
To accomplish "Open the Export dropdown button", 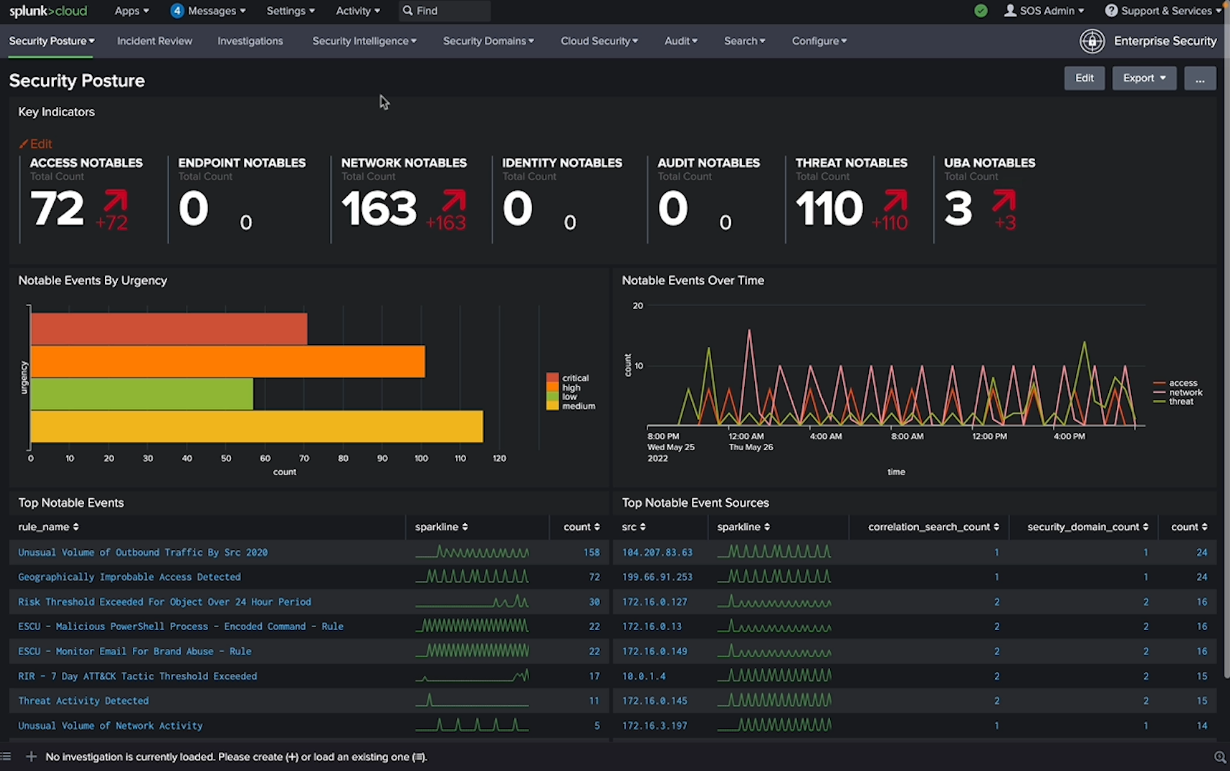I will 1144,78.
